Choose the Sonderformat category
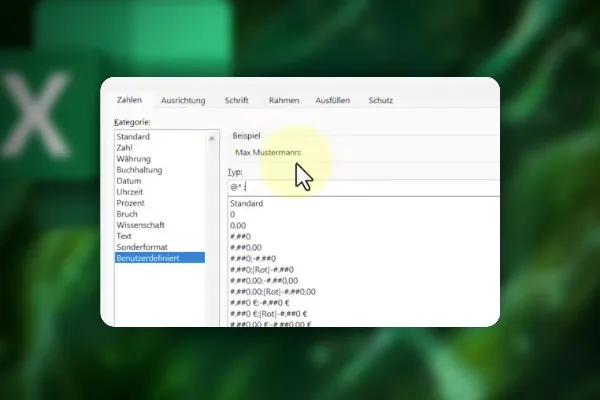 tap(160, 247)
